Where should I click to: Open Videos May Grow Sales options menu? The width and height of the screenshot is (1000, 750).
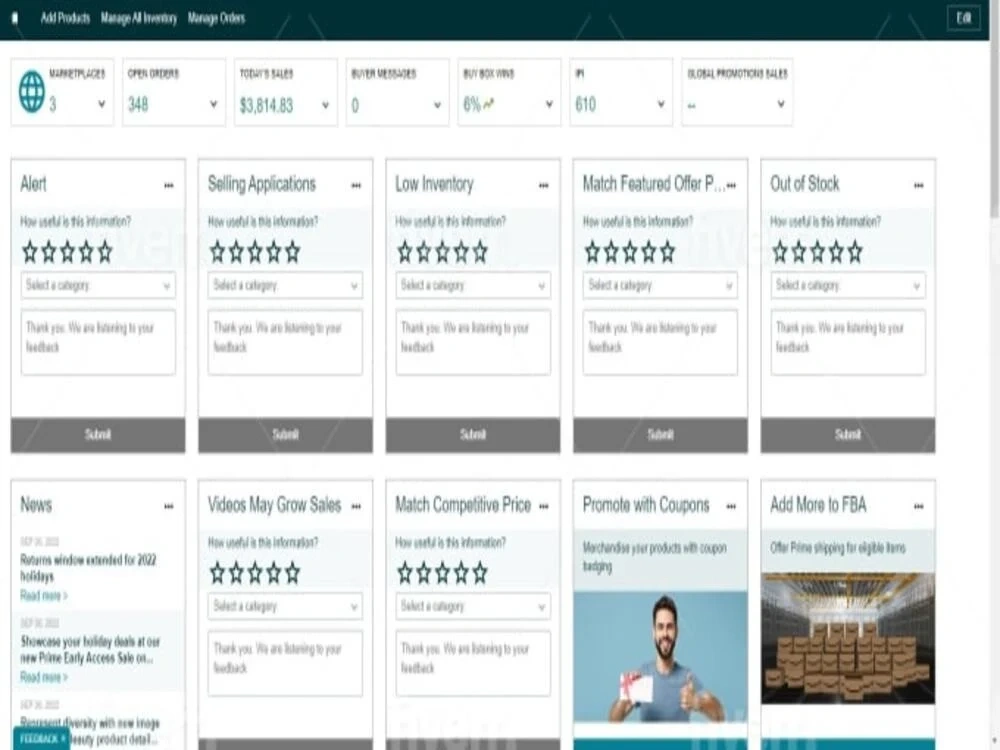tap(356, 506)
